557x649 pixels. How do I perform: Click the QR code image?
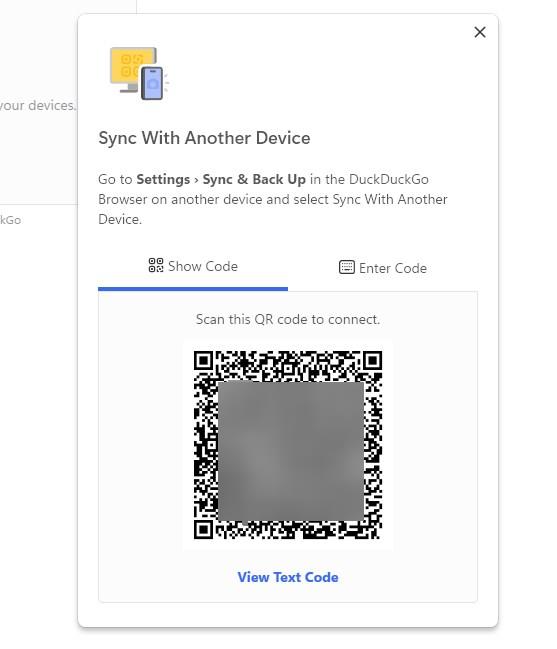tap(288, 445)
